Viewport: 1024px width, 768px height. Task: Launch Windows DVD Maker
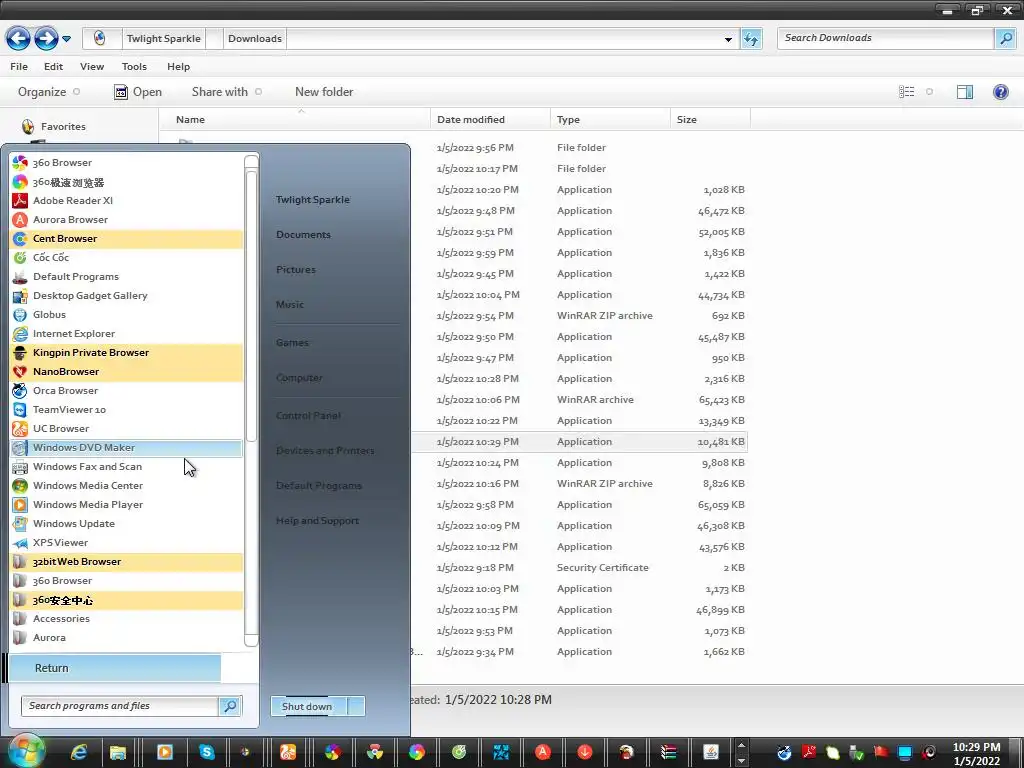pos(127,447)
